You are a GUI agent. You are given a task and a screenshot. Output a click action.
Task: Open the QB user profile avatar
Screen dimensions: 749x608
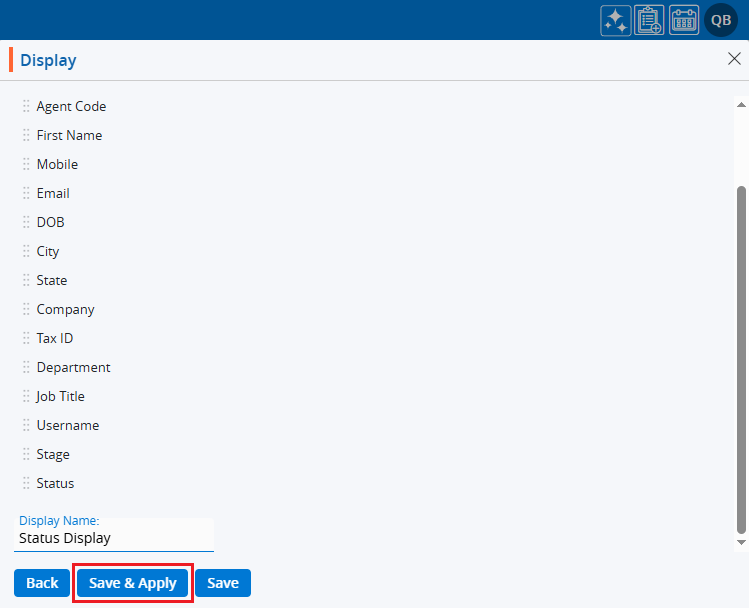click(721, 21)
